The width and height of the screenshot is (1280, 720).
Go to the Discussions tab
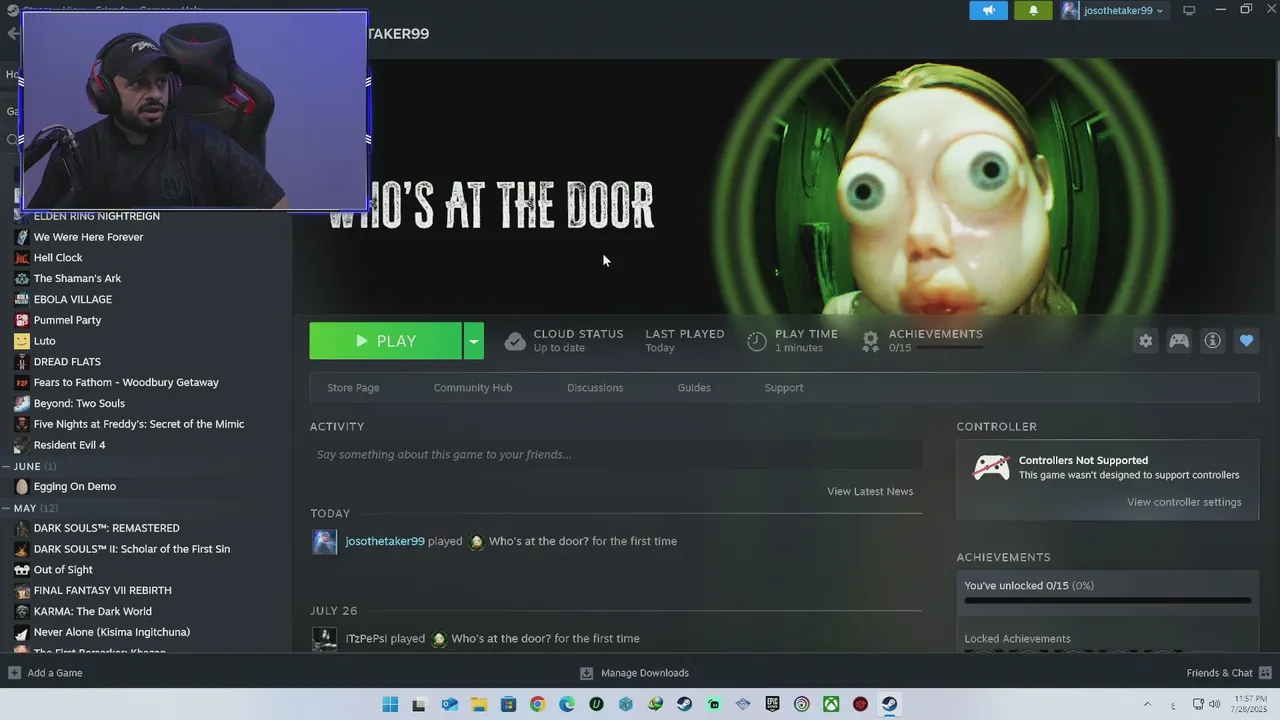pyautogui.click(x=595, y=388)
